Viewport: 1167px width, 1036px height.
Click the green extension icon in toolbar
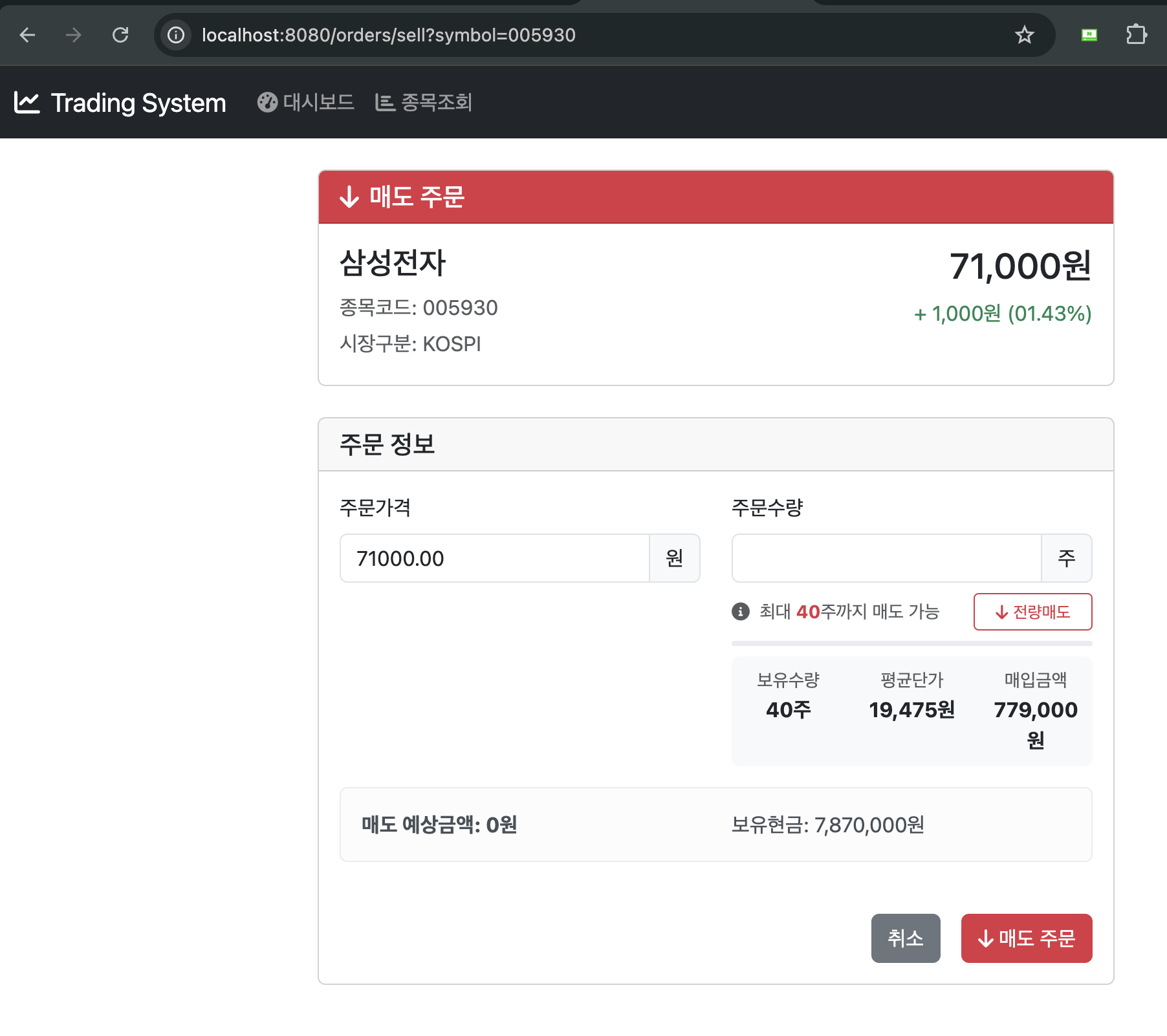point(1089,36)
